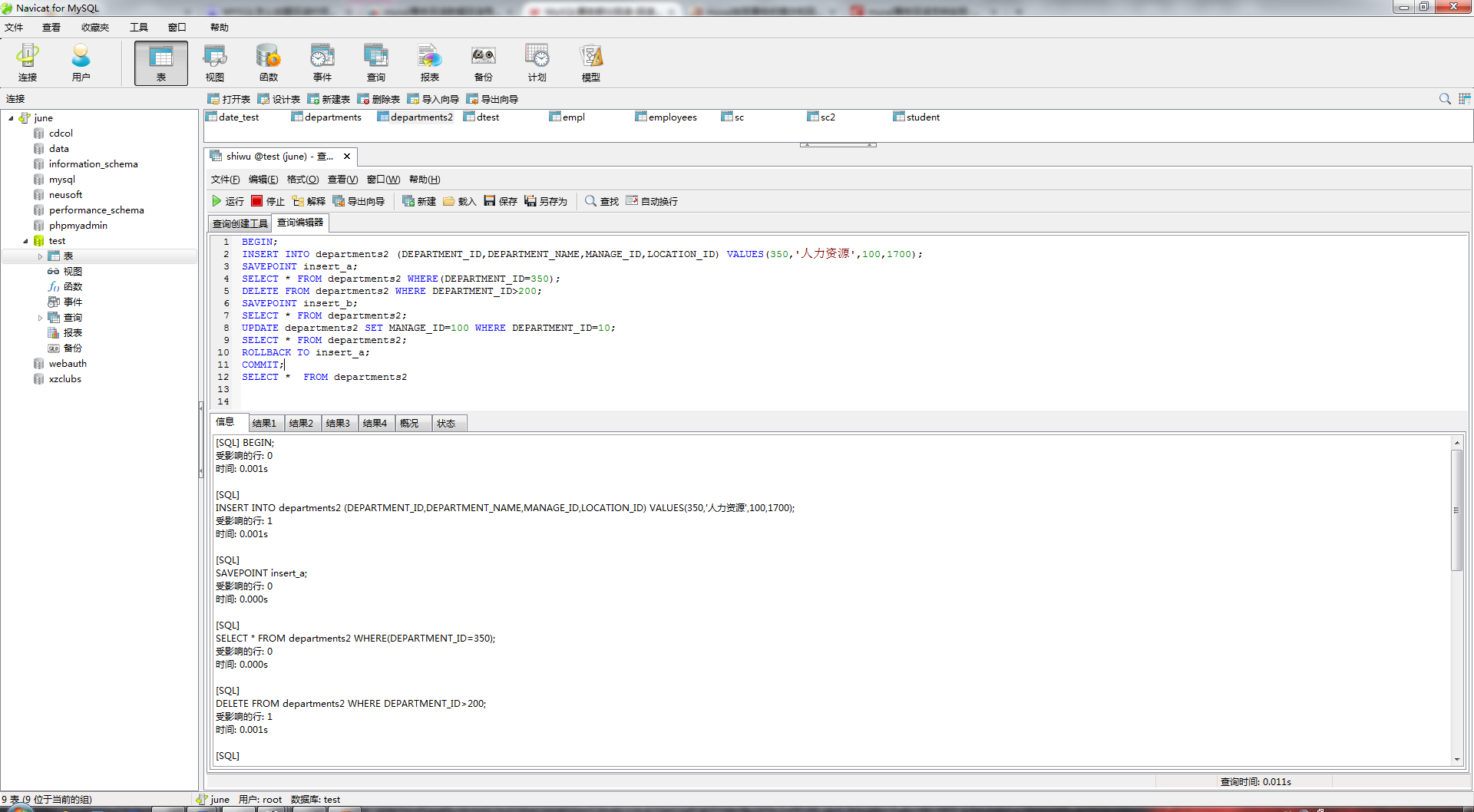This screenshot has width=1474, height=812.
Task: Click 打开表 open table button
Action: (229, 99)
